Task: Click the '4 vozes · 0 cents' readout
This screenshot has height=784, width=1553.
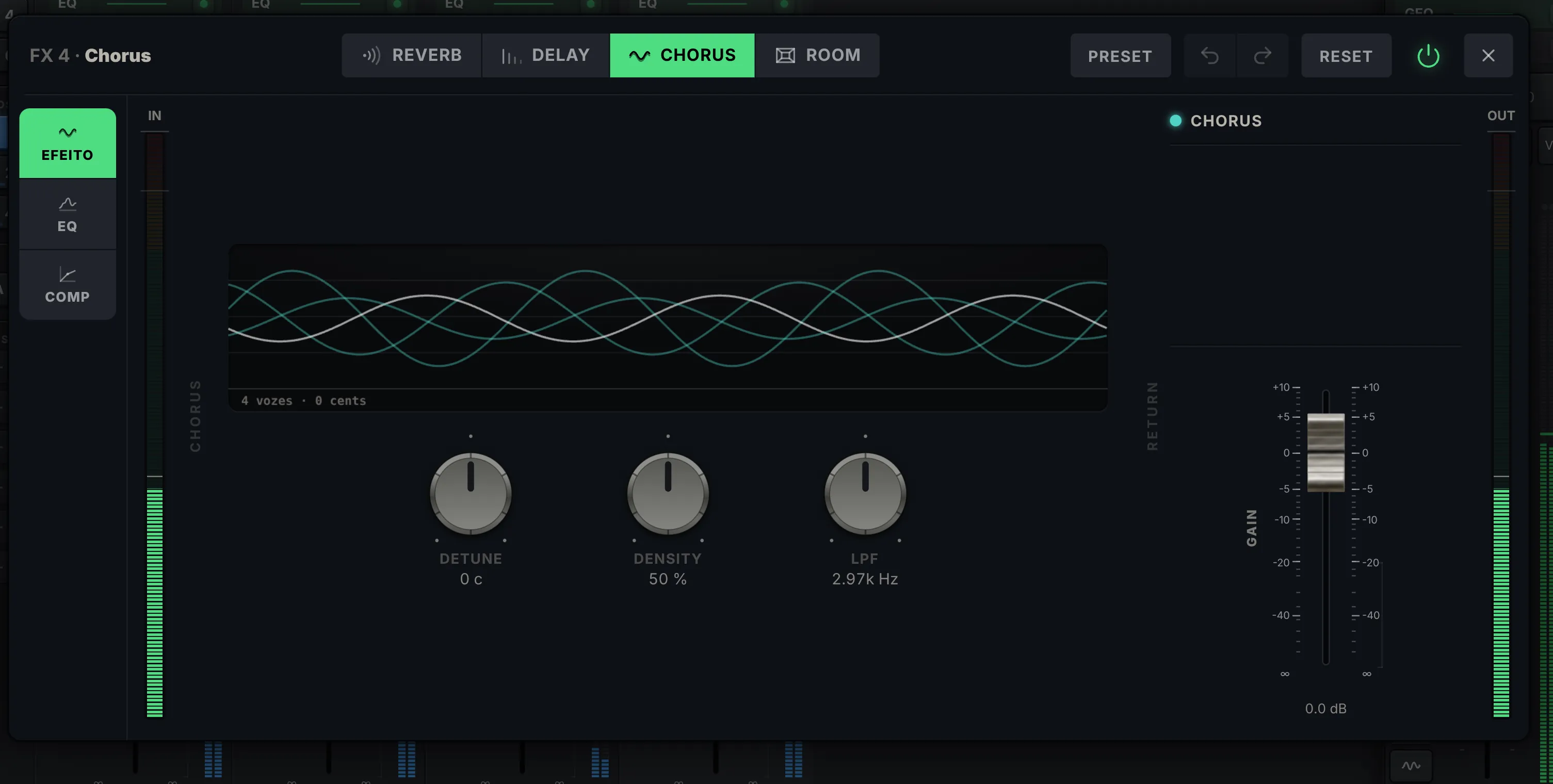Action: (x=304, y=401)
